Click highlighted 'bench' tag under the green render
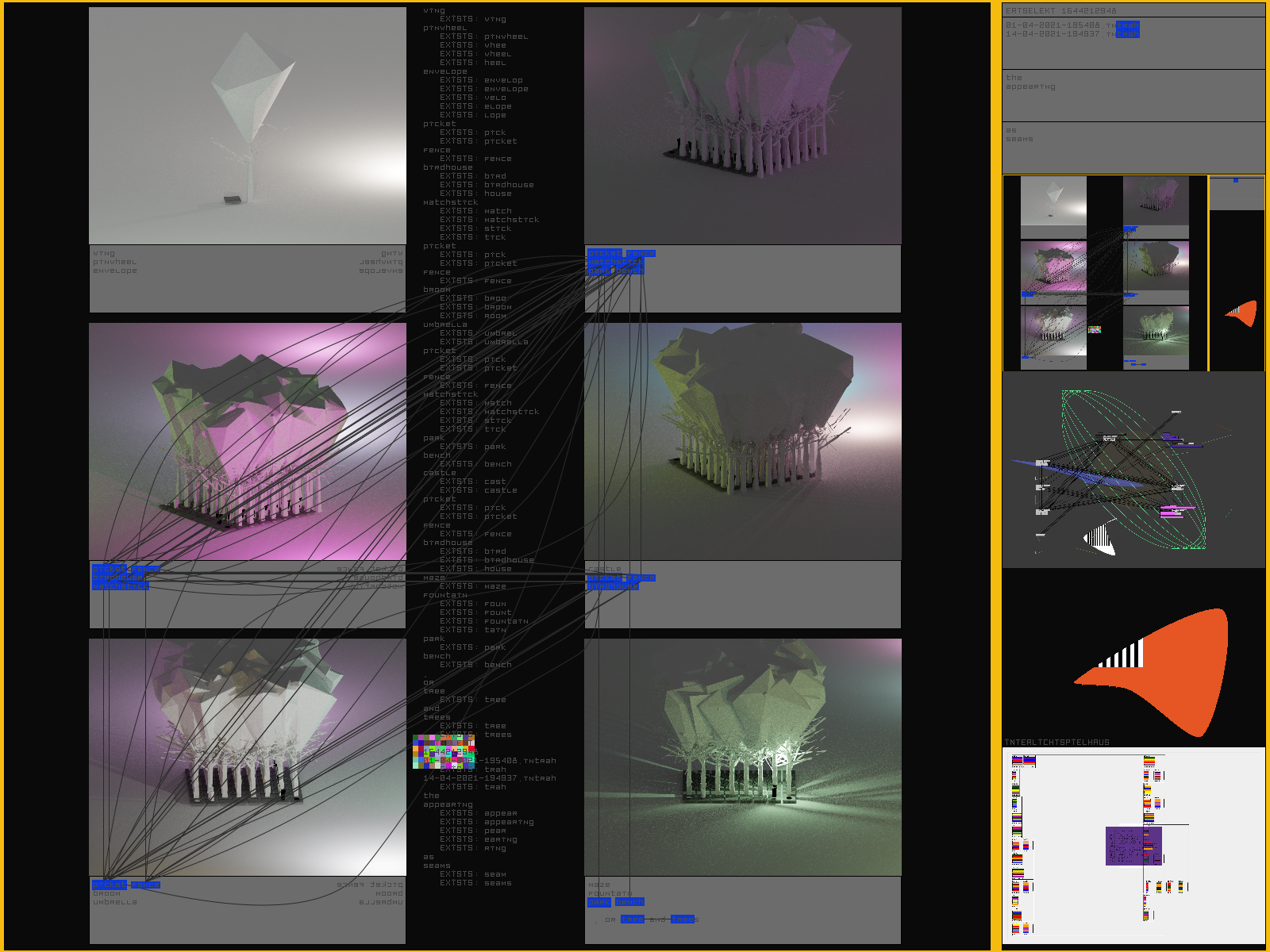This screenshot has width=1270, height=952. tap(629, 902)
